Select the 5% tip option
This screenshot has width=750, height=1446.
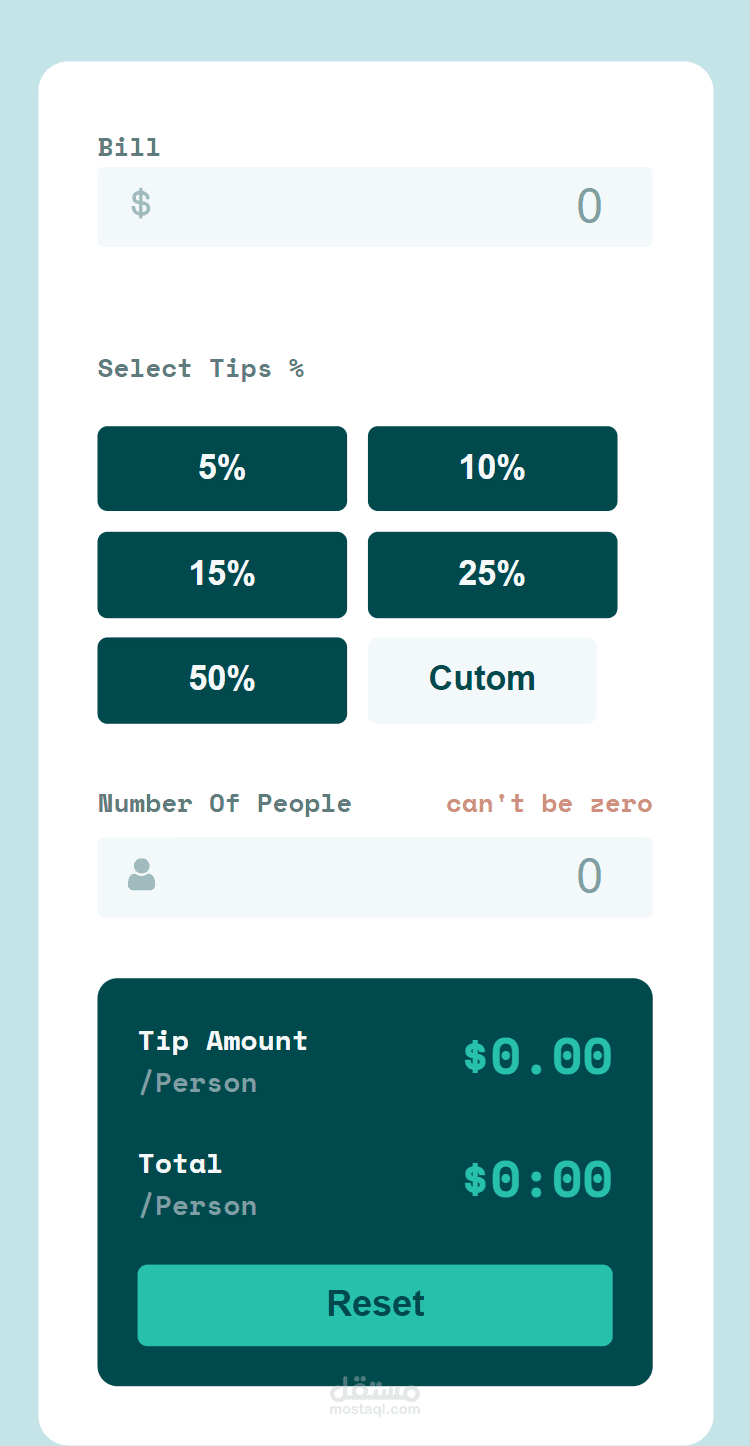(x=222, y=468)
